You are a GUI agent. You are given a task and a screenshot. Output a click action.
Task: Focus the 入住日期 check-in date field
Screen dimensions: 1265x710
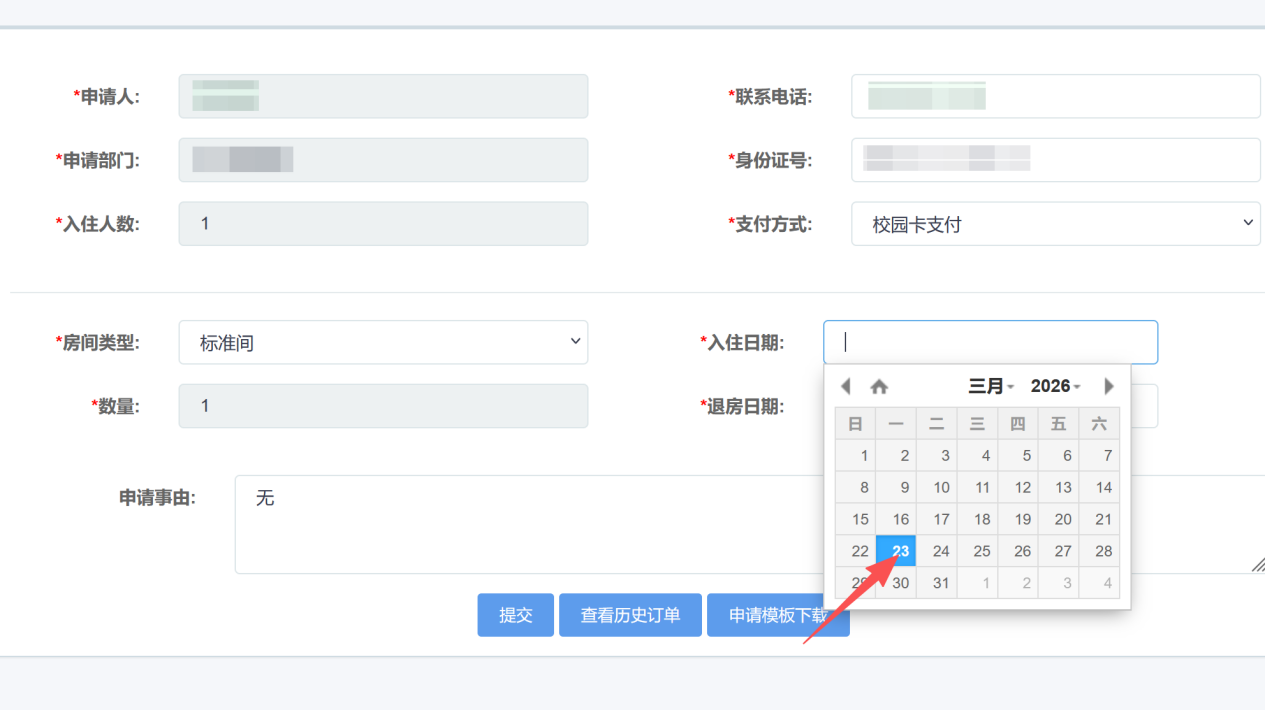point(990,342)
